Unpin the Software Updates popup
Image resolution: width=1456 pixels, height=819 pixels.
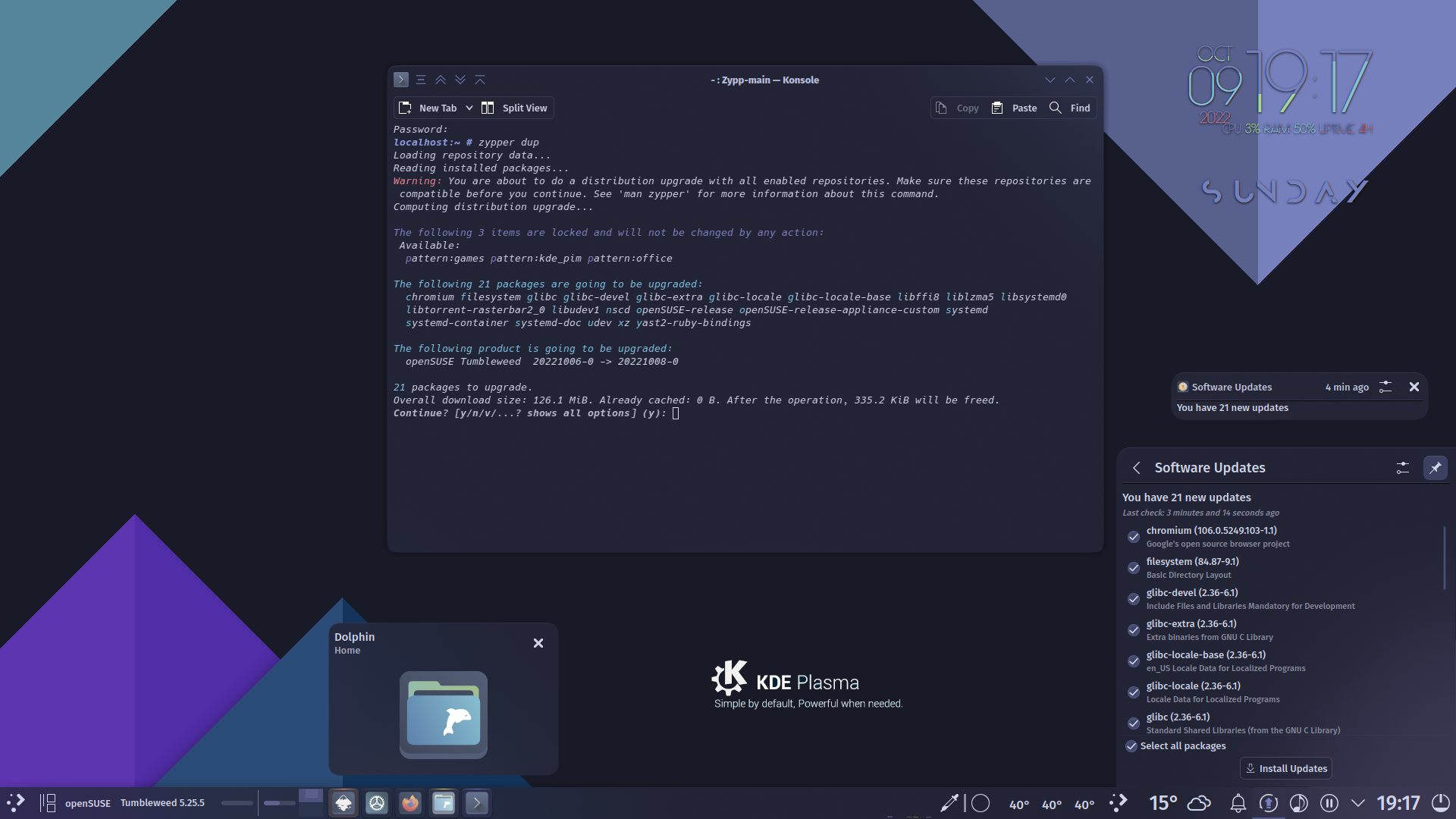[x=1436, y=468]
